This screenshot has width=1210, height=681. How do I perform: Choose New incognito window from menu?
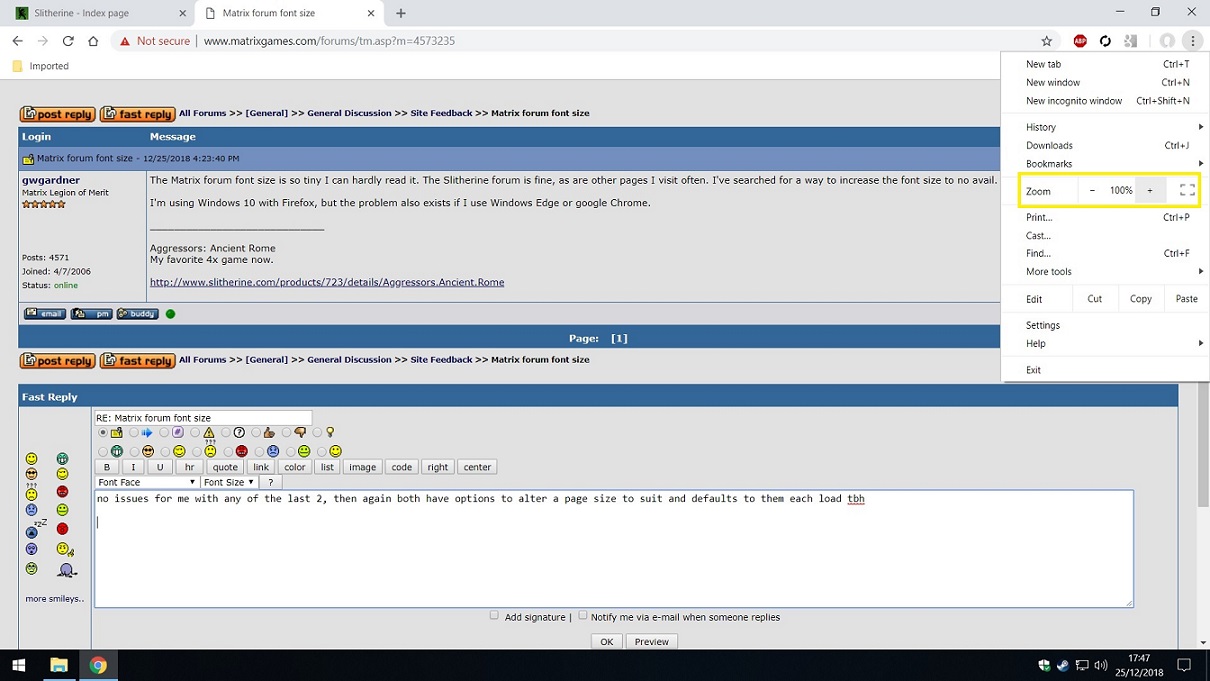click(x=1105, y=101)
